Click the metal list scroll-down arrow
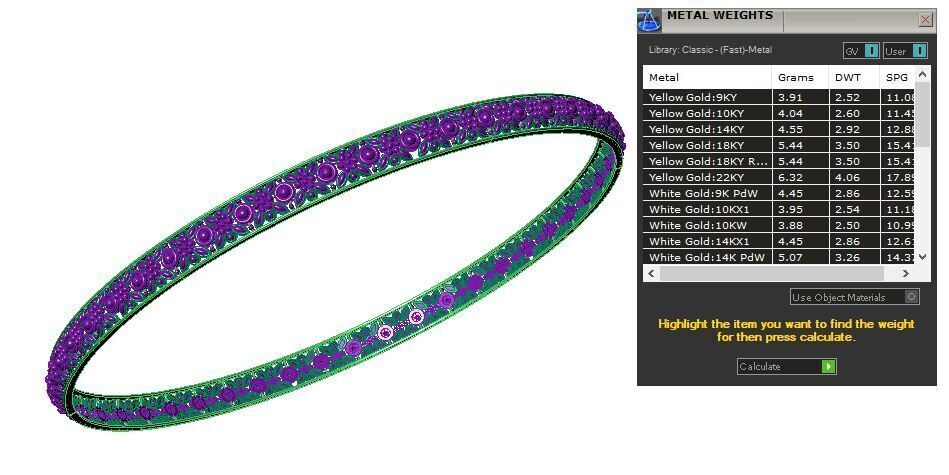This screenshot has width=949, height=475. (x=922, y=257)
